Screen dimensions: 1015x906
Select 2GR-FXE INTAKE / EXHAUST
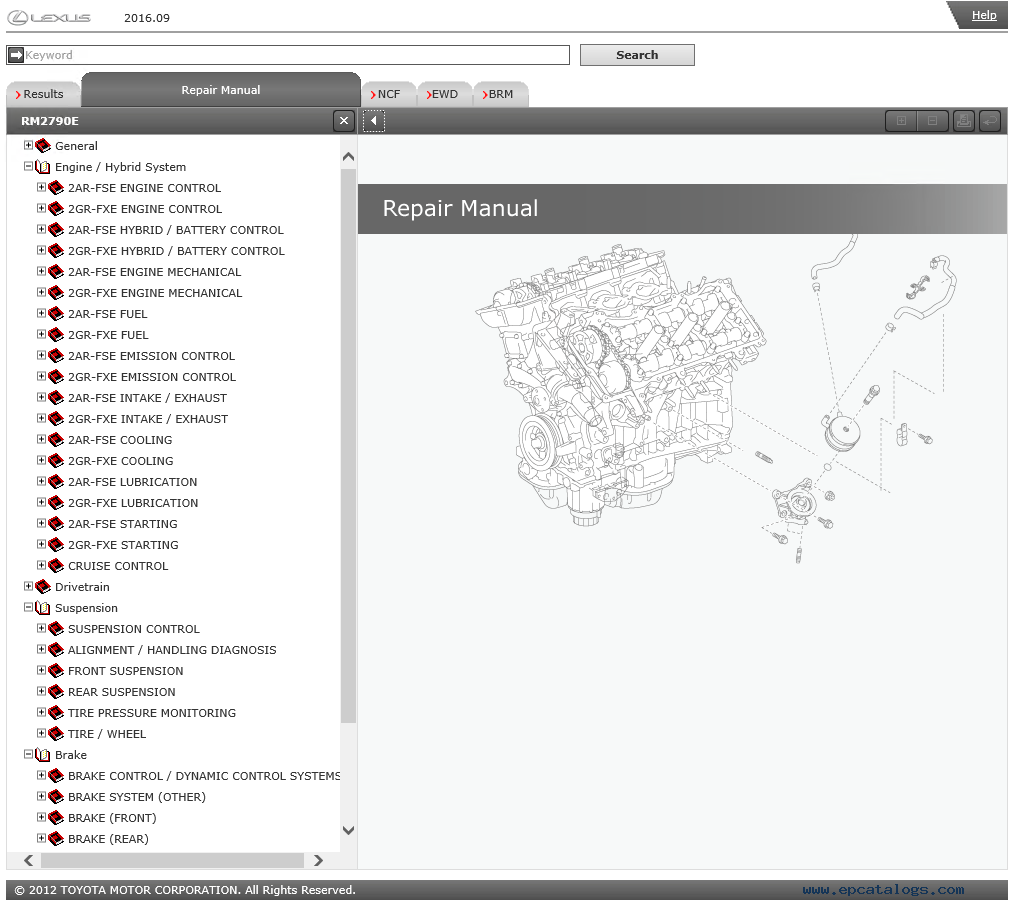click(x=148, y=419)
